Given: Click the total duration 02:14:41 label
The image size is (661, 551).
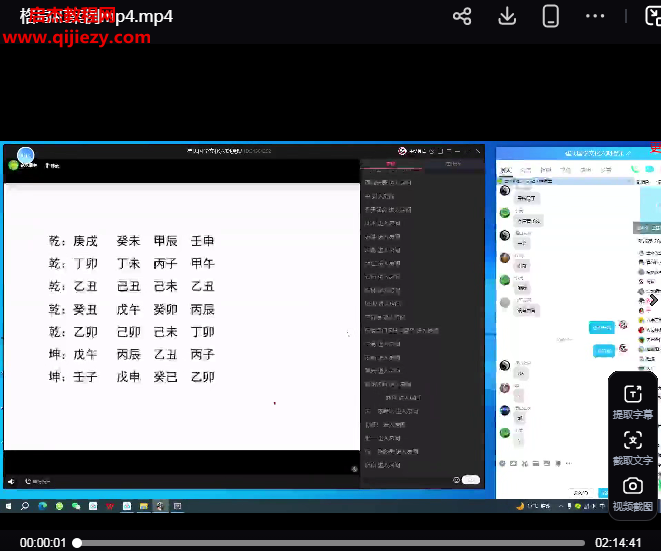Looking at the screenshot, I should pyautogui.click(x=620, y=543).
